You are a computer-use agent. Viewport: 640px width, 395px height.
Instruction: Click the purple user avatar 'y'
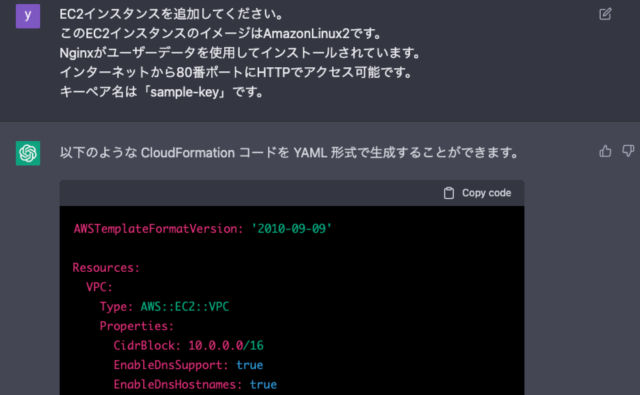(x=28, y=16)
